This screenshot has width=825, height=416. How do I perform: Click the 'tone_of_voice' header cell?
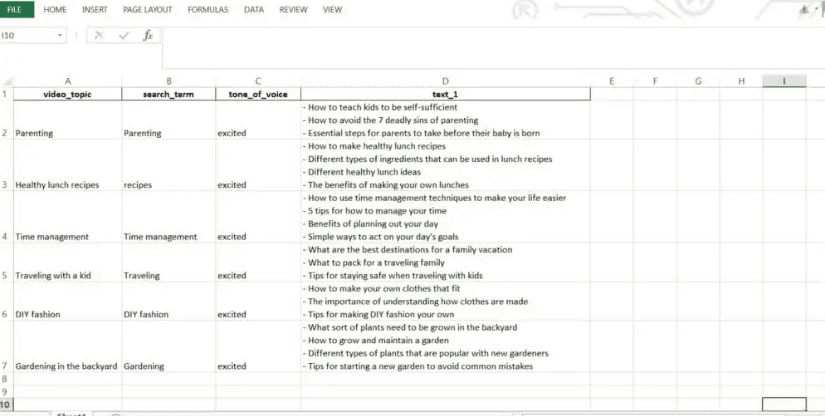point(258,94)
